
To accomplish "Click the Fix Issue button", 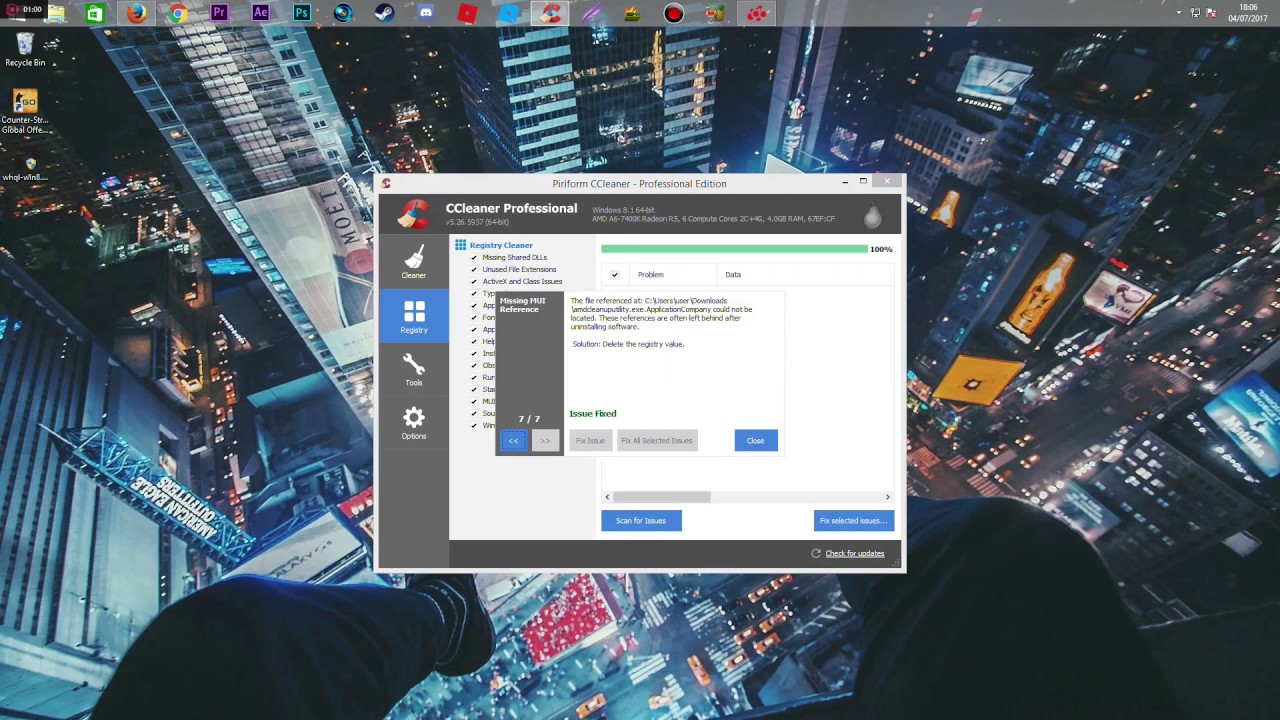I will (x=590, y=440).
